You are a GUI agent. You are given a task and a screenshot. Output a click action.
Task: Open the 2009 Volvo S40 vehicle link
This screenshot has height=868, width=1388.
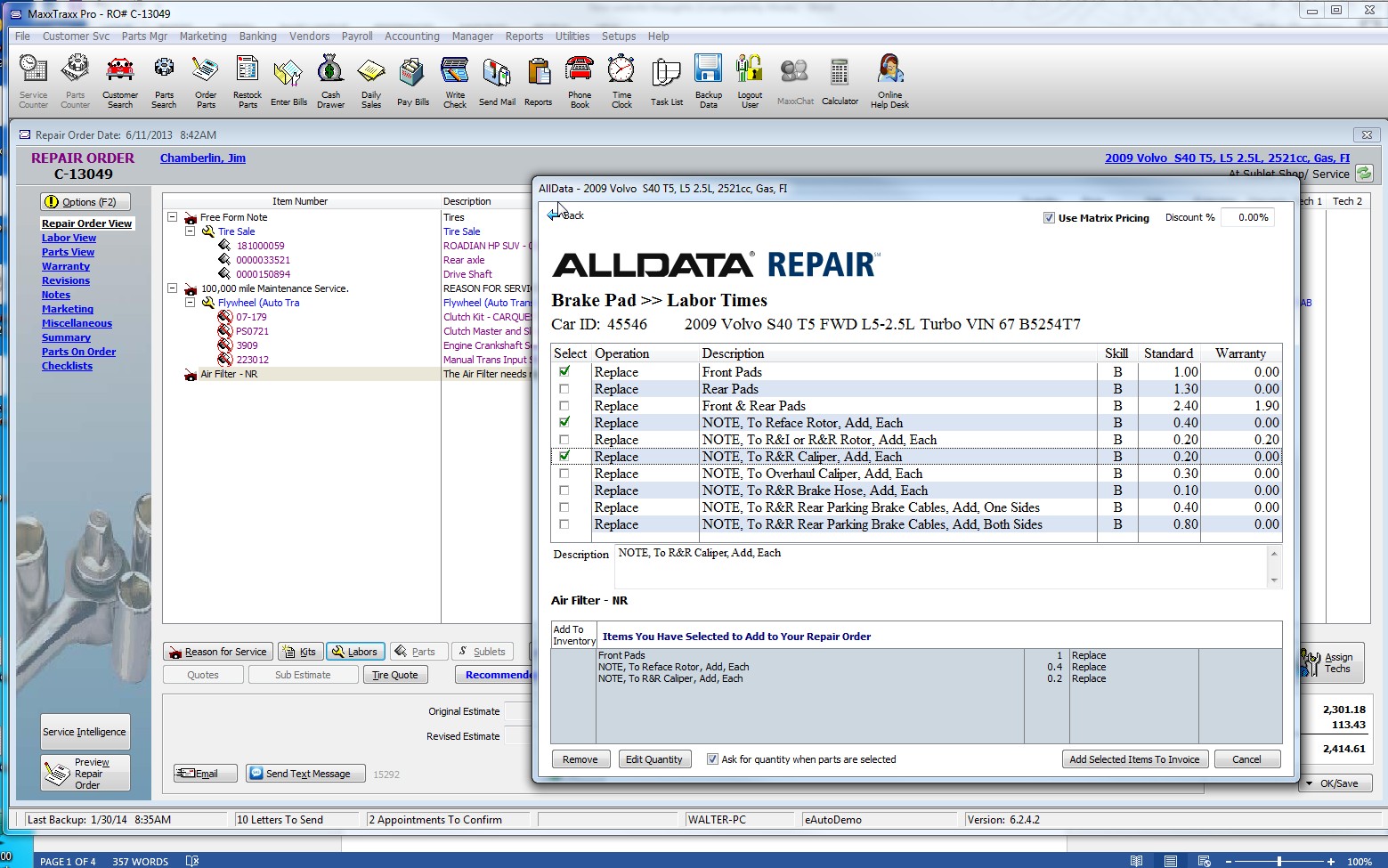click(x=1227, y=158)
